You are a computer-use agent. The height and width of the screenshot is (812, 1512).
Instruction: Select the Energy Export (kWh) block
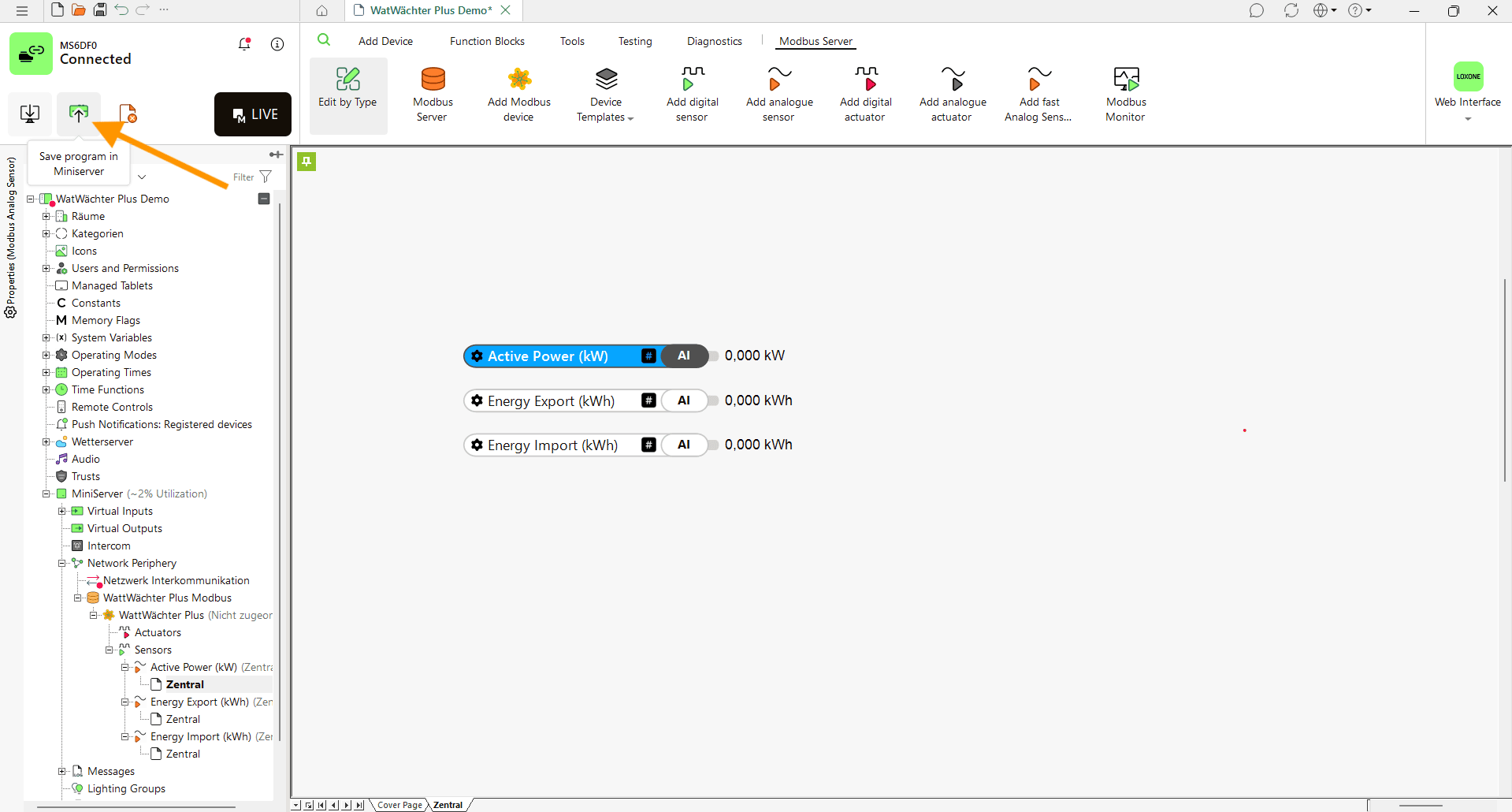[x=585, y=400]
